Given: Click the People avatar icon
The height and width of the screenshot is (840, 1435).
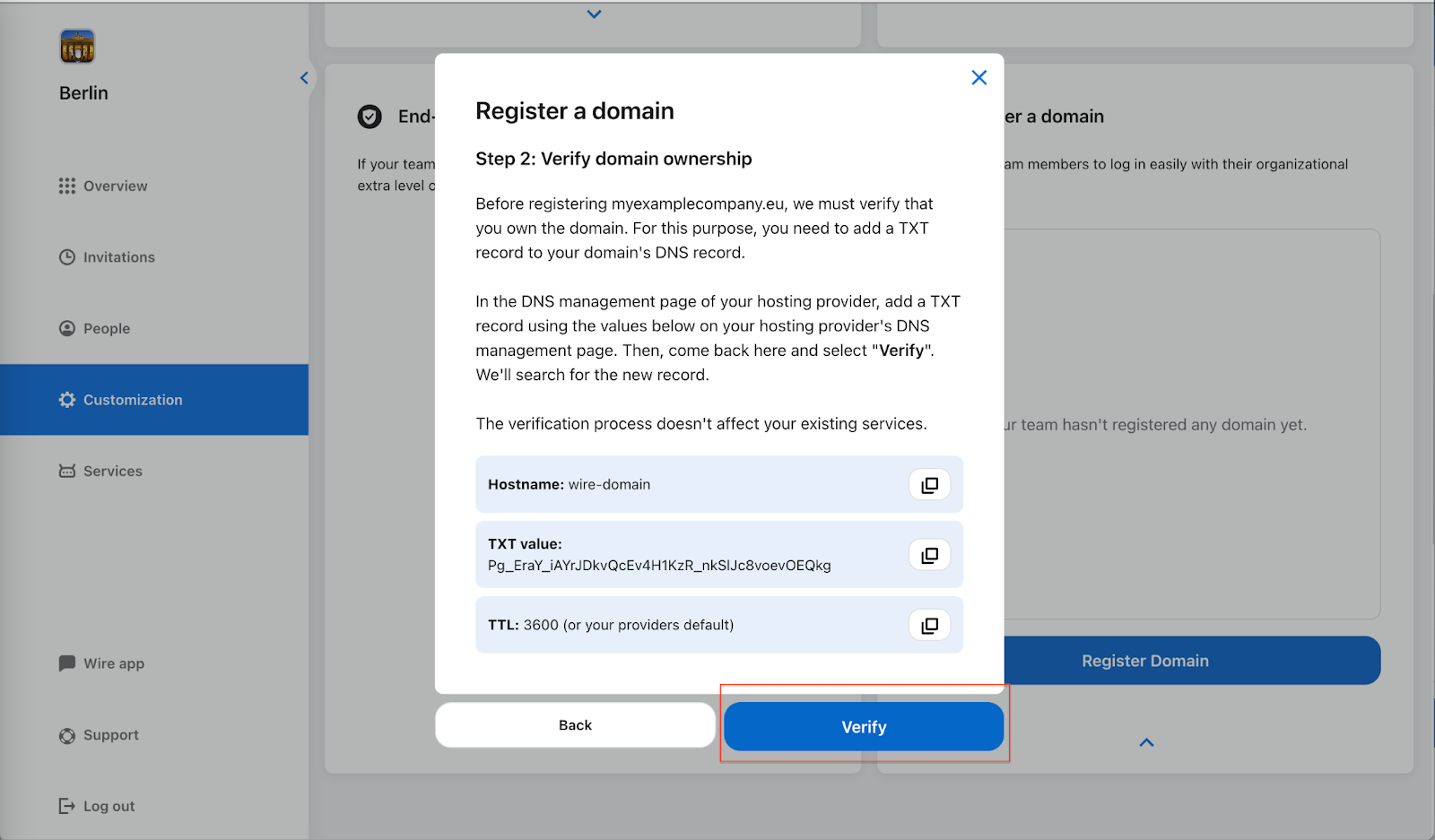Looking at the screenshot, I should (67, 328).
